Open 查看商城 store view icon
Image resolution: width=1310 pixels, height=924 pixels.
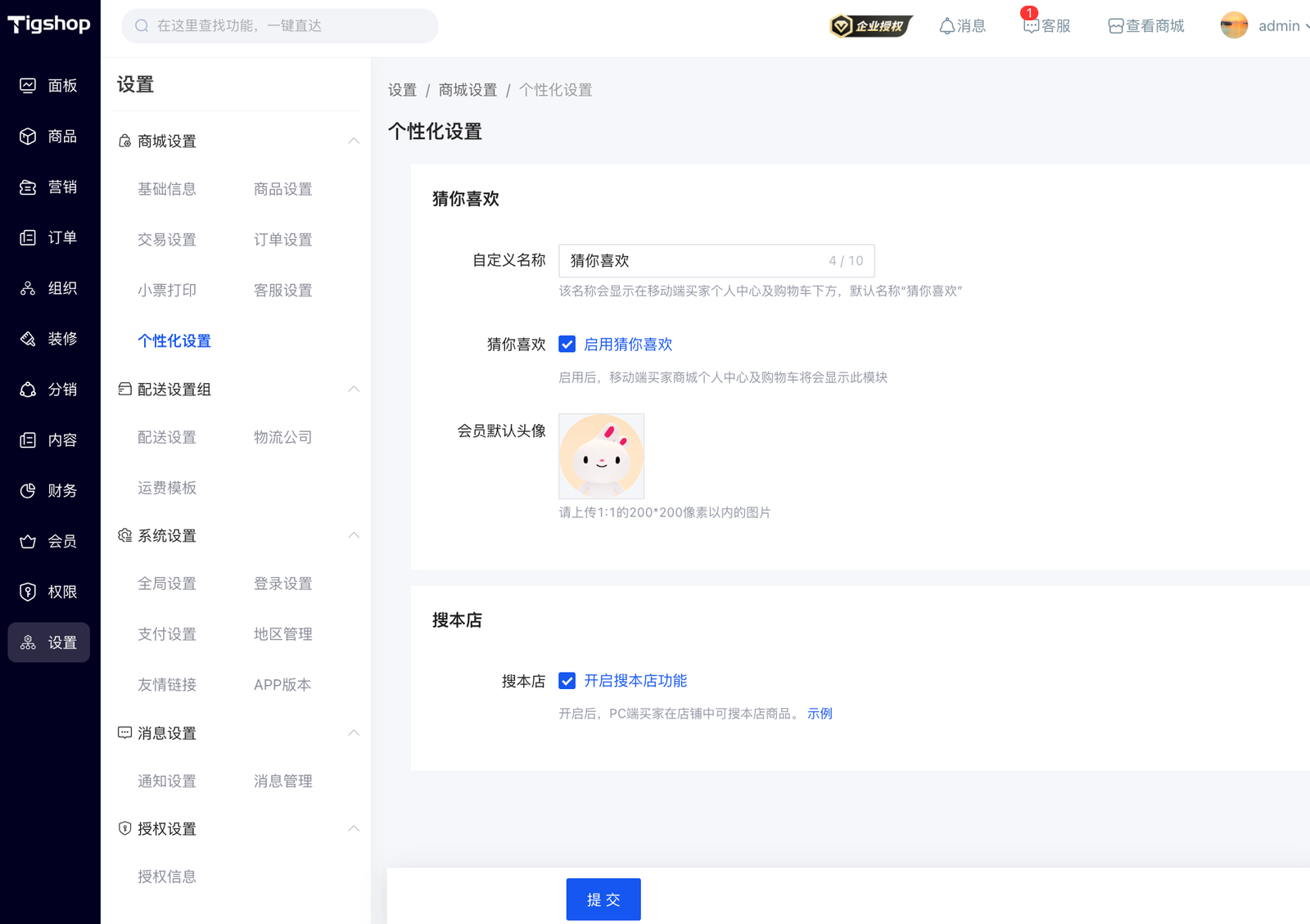tap(1115, 26)
